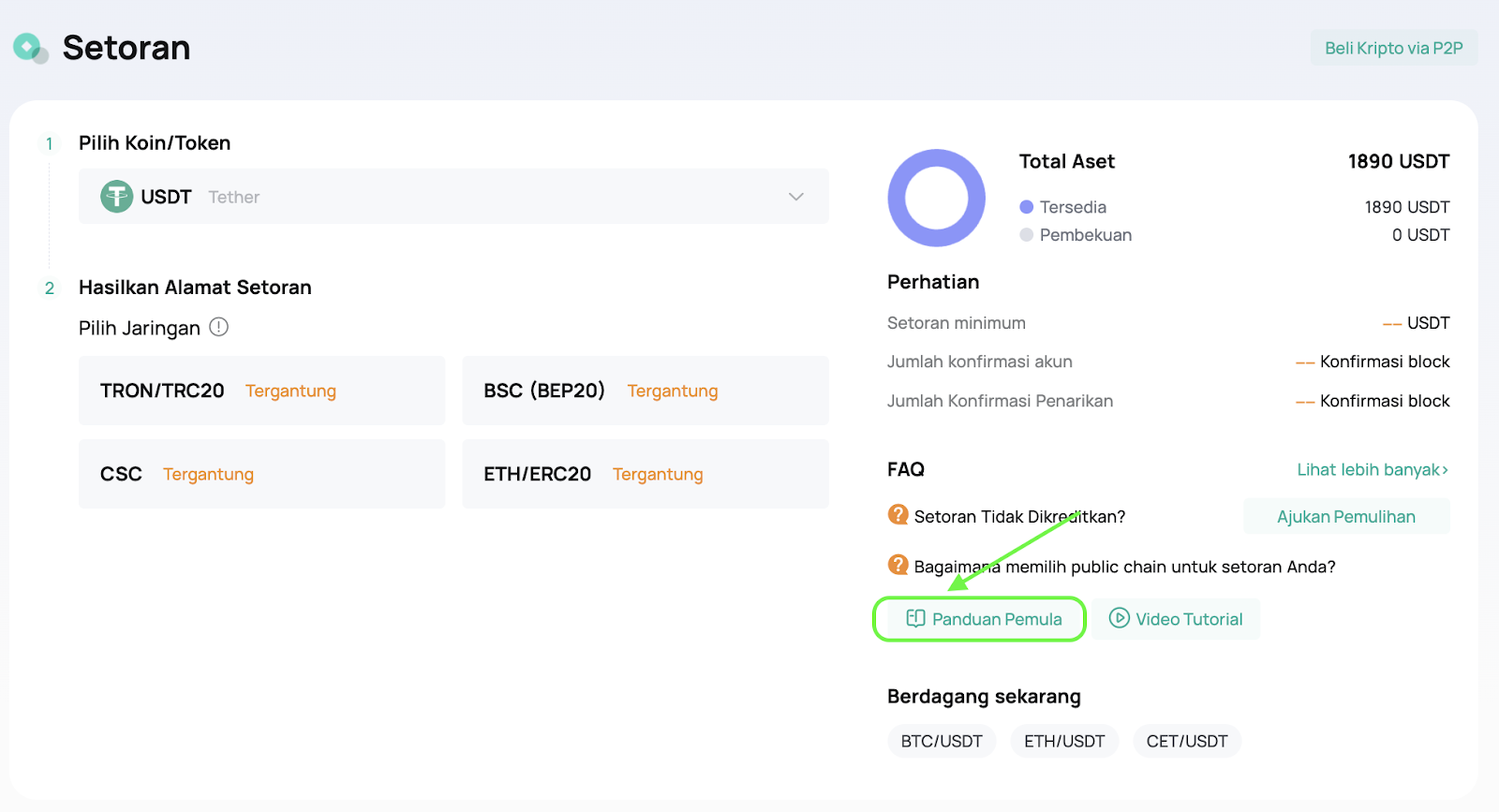Click the Hasilkan Alamat Setoran heading

point(195,288)
